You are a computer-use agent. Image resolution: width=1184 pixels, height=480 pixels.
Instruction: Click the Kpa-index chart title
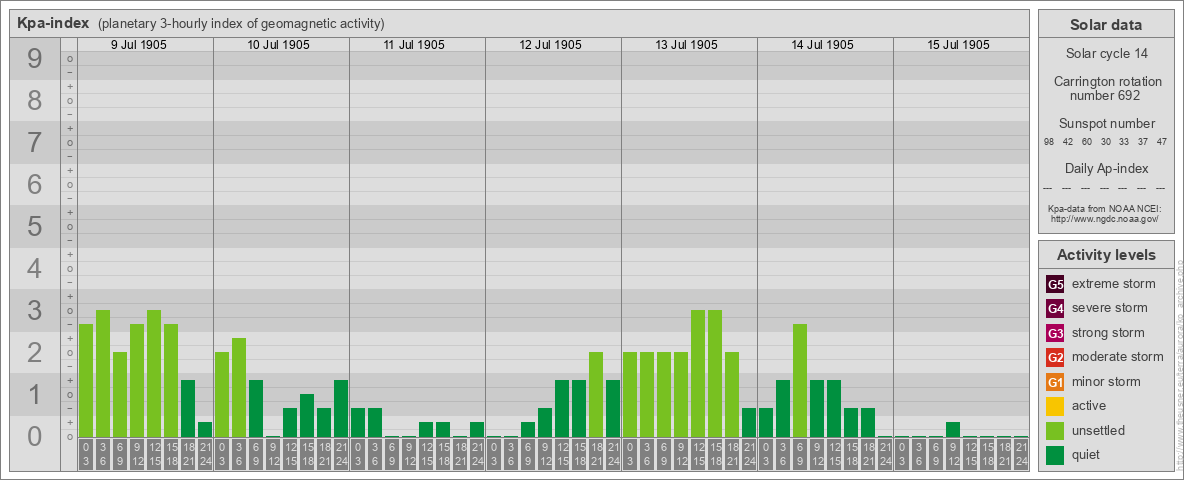(x=54, y=23)
